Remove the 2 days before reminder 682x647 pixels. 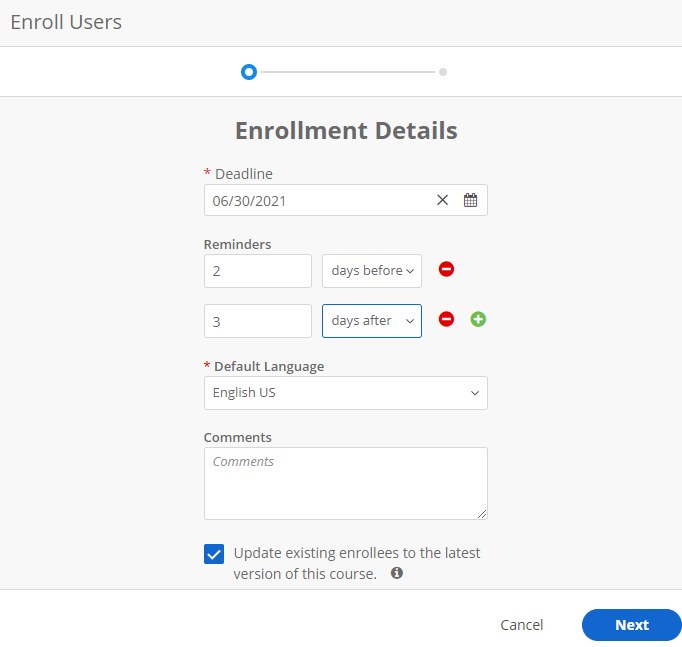pyautogui.click(x=447, y=270)
